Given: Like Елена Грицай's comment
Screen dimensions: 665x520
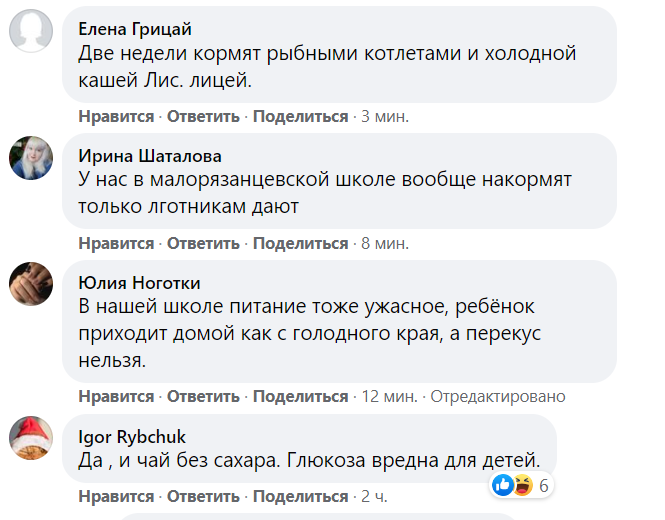Looking at the screenshot, I should (x=116, y=117).
